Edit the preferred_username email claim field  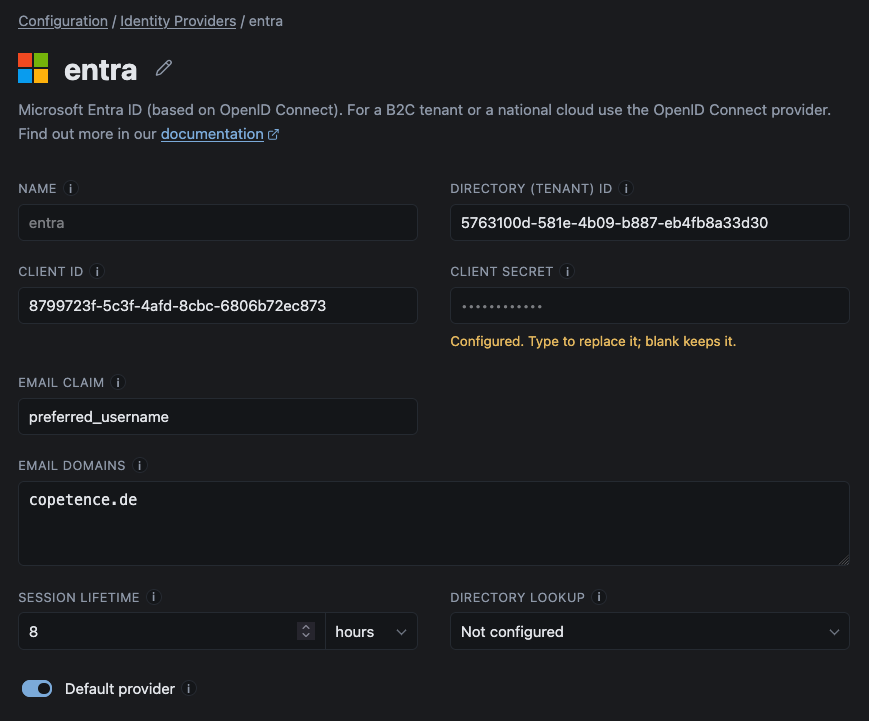[x=218, y=416]
